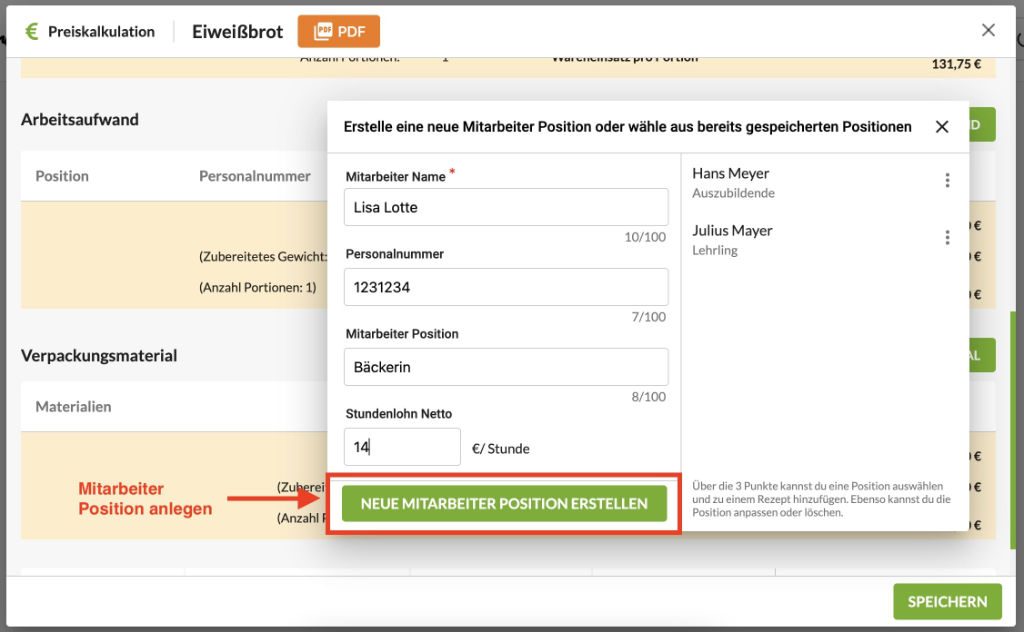Open the three-dot menu for Julius Mayer
The image size is (1024, 632).
click(947, 238)
